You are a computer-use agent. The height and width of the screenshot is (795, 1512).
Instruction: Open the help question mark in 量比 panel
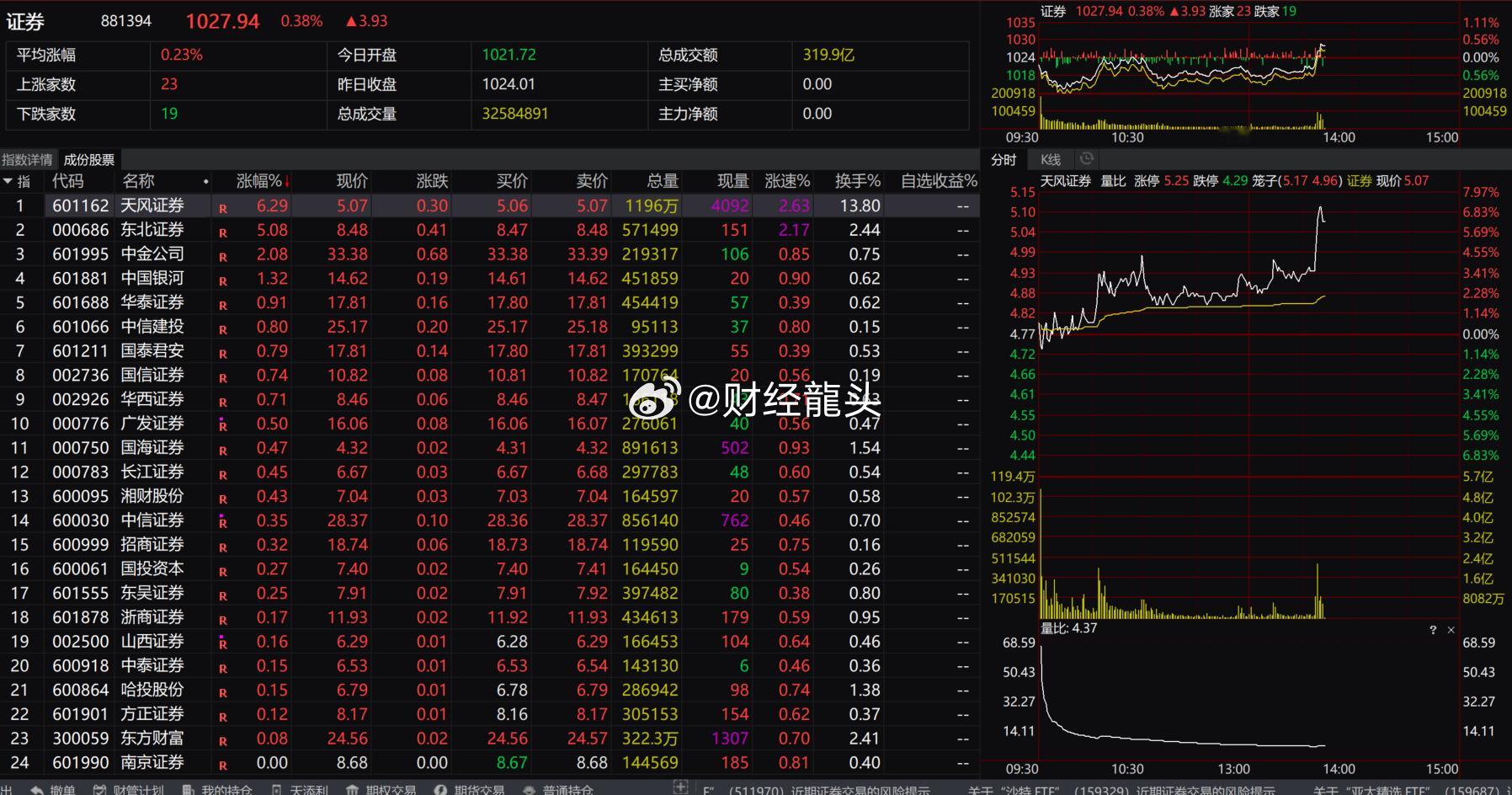[x=1433, y=630]
